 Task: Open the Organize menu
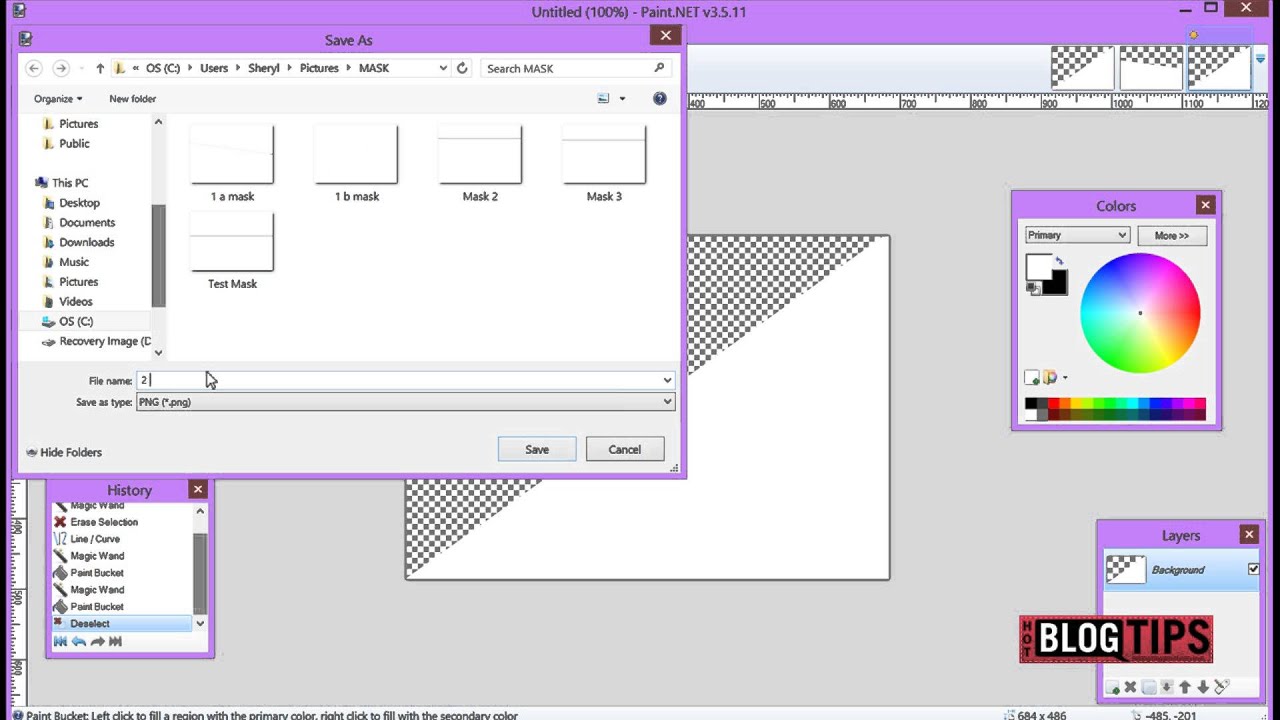pyautogui.click(x=58, y=98)
